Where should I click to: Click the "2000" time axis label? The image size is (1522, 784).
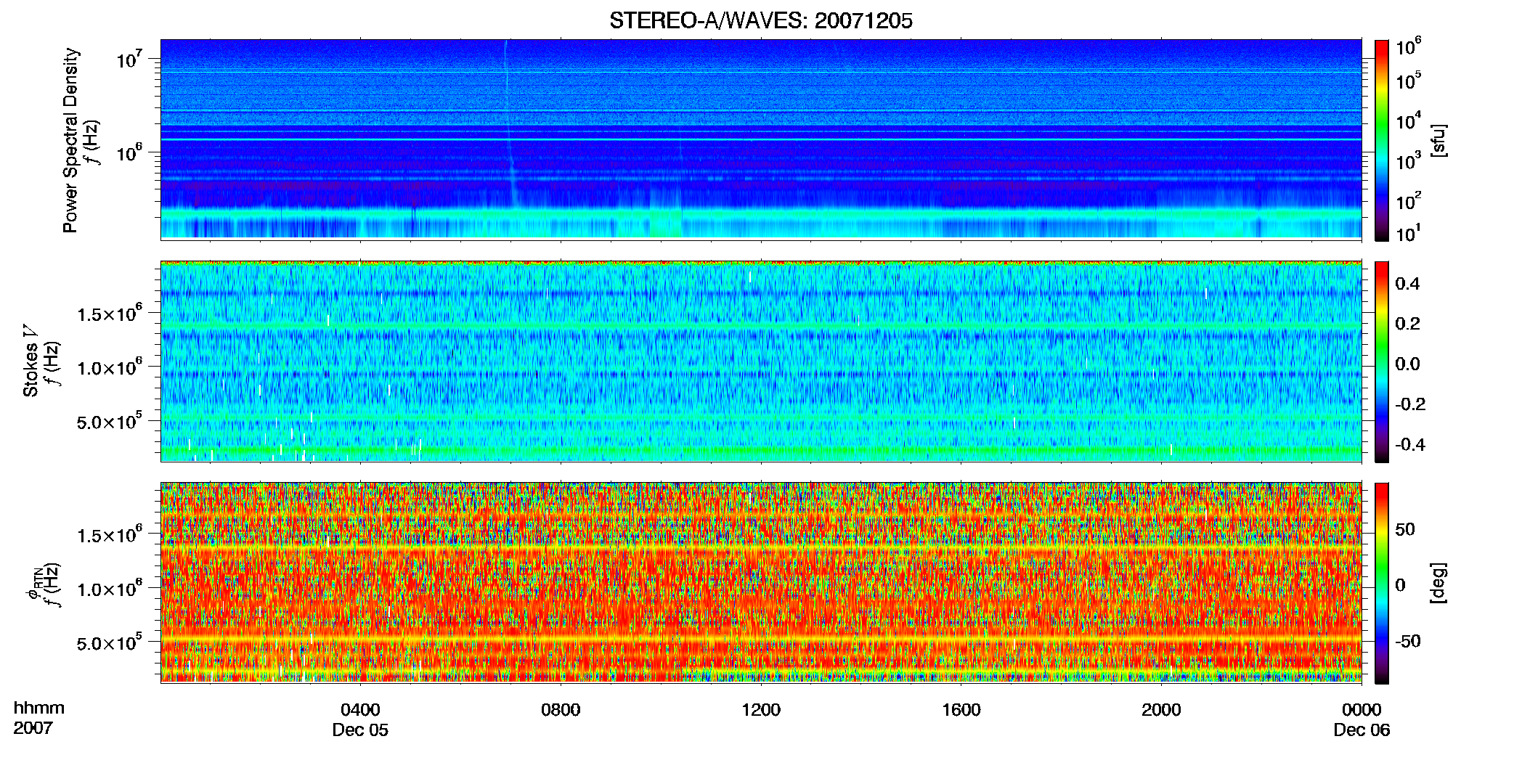(1161, 710)
